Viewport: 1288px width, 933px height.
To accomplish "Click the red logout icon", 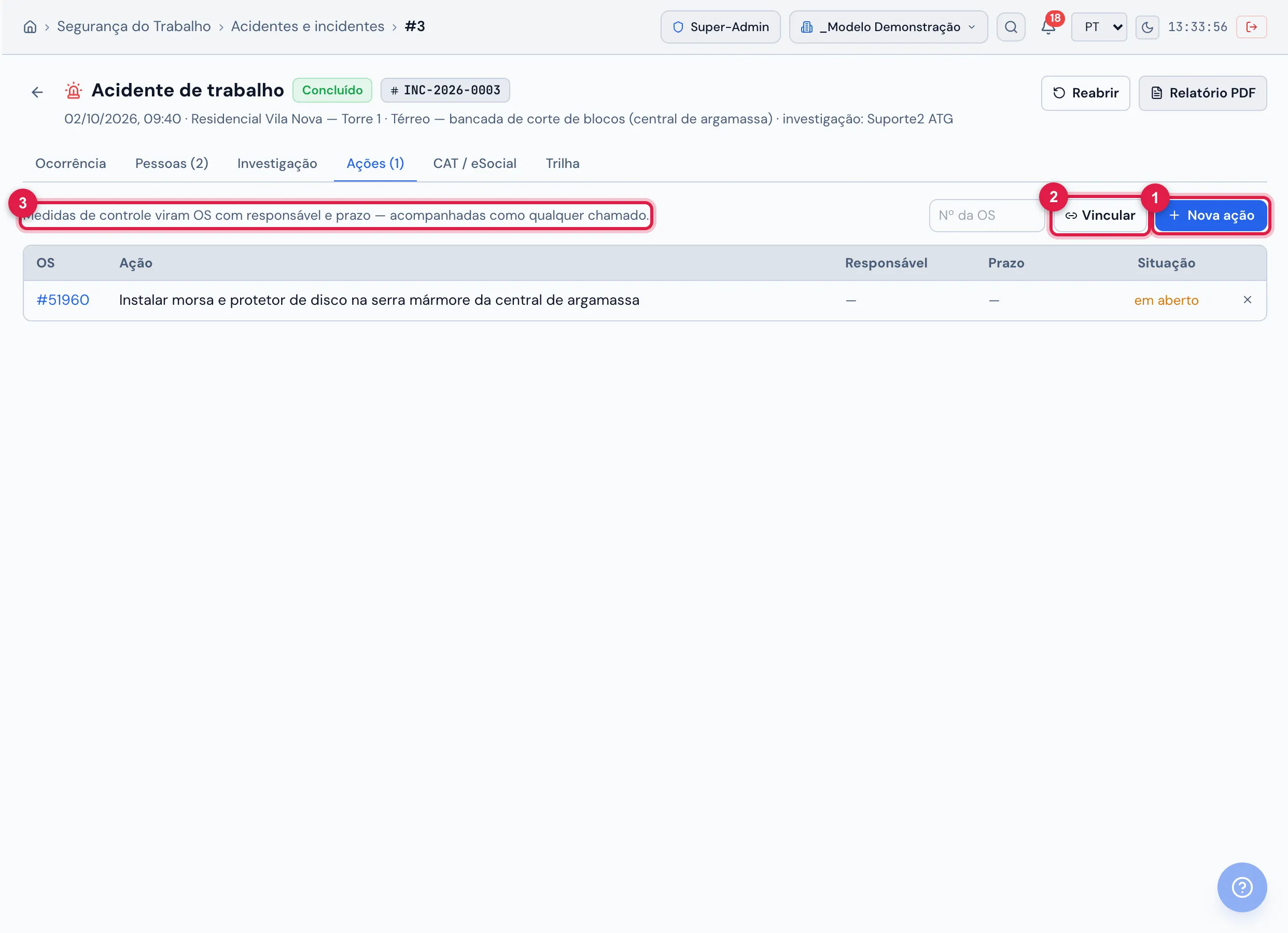I will point(1251,26).
